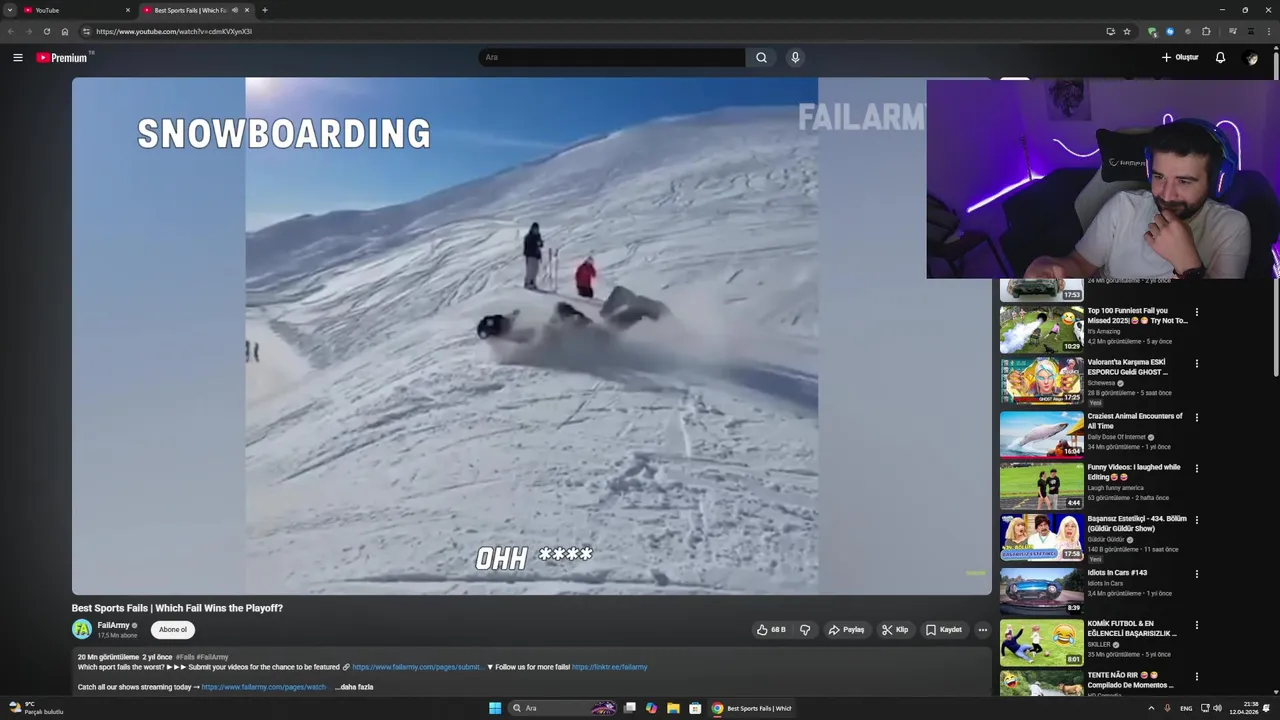Open FailArmy channel name link
1280x720 pixels.
pyautogui.click(x=113, y=625)
